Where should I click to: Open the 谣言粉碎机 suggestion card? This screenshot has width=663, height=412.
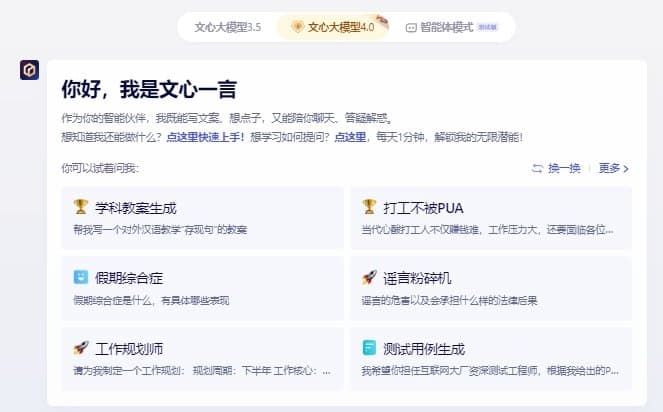491,288
